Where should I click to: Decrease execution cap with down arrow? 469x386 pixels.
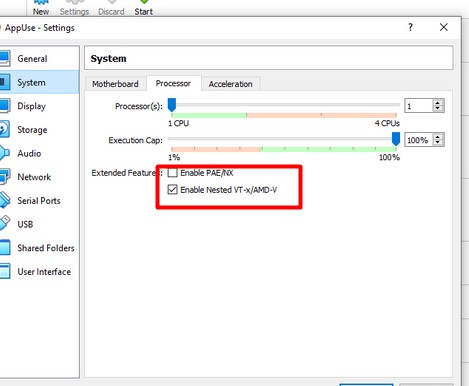(x=438, y=143)
